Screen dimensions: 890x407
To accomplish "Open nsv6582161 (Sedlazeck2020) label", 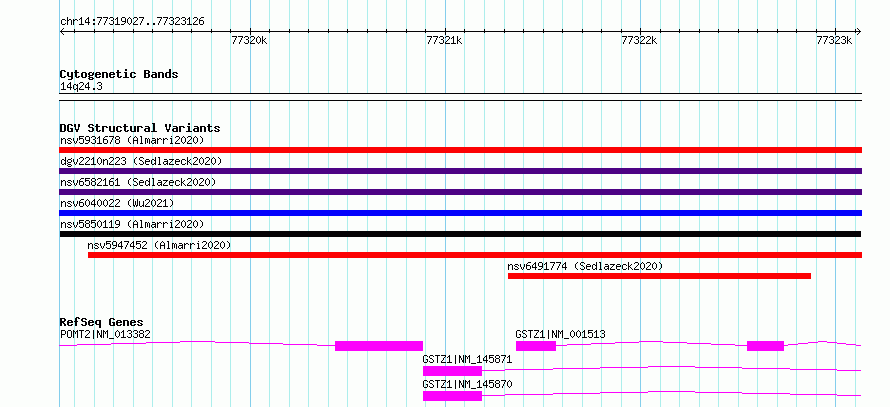I will coord(138,182).
